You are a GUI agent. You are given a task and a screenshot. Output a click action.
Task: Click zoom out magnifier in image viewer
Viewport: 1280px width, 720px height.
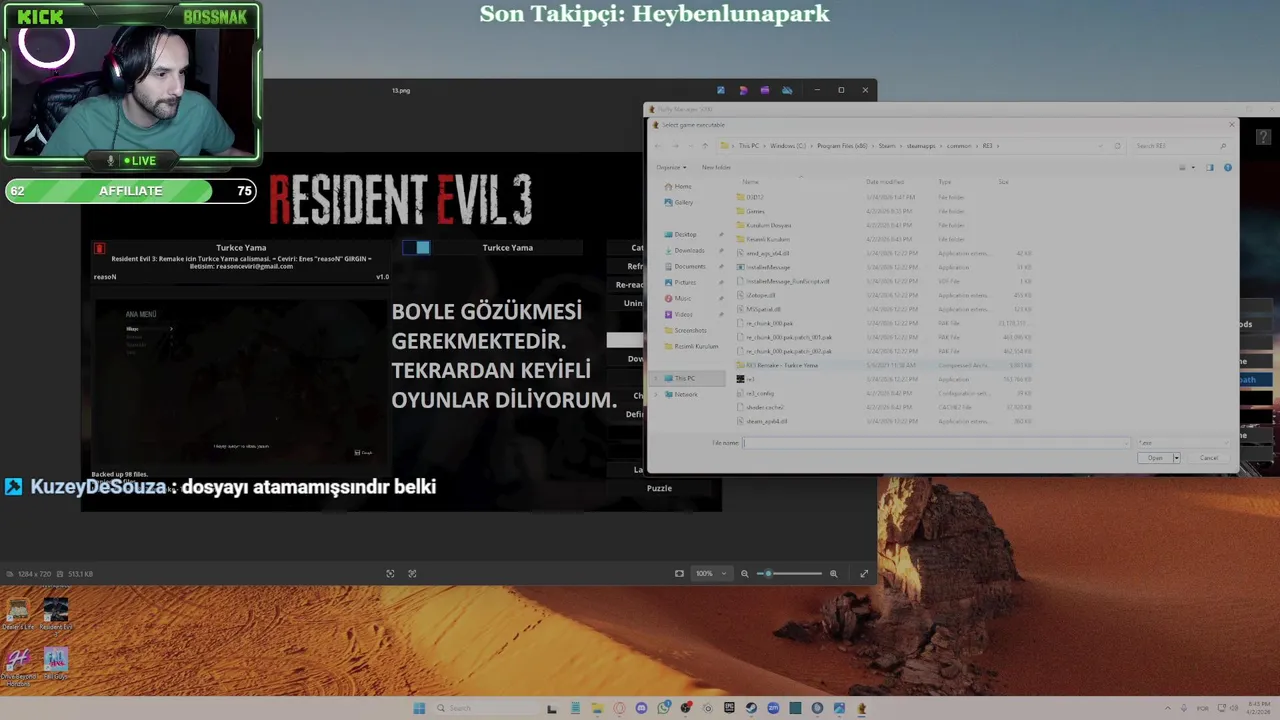(x=744, y=574)
